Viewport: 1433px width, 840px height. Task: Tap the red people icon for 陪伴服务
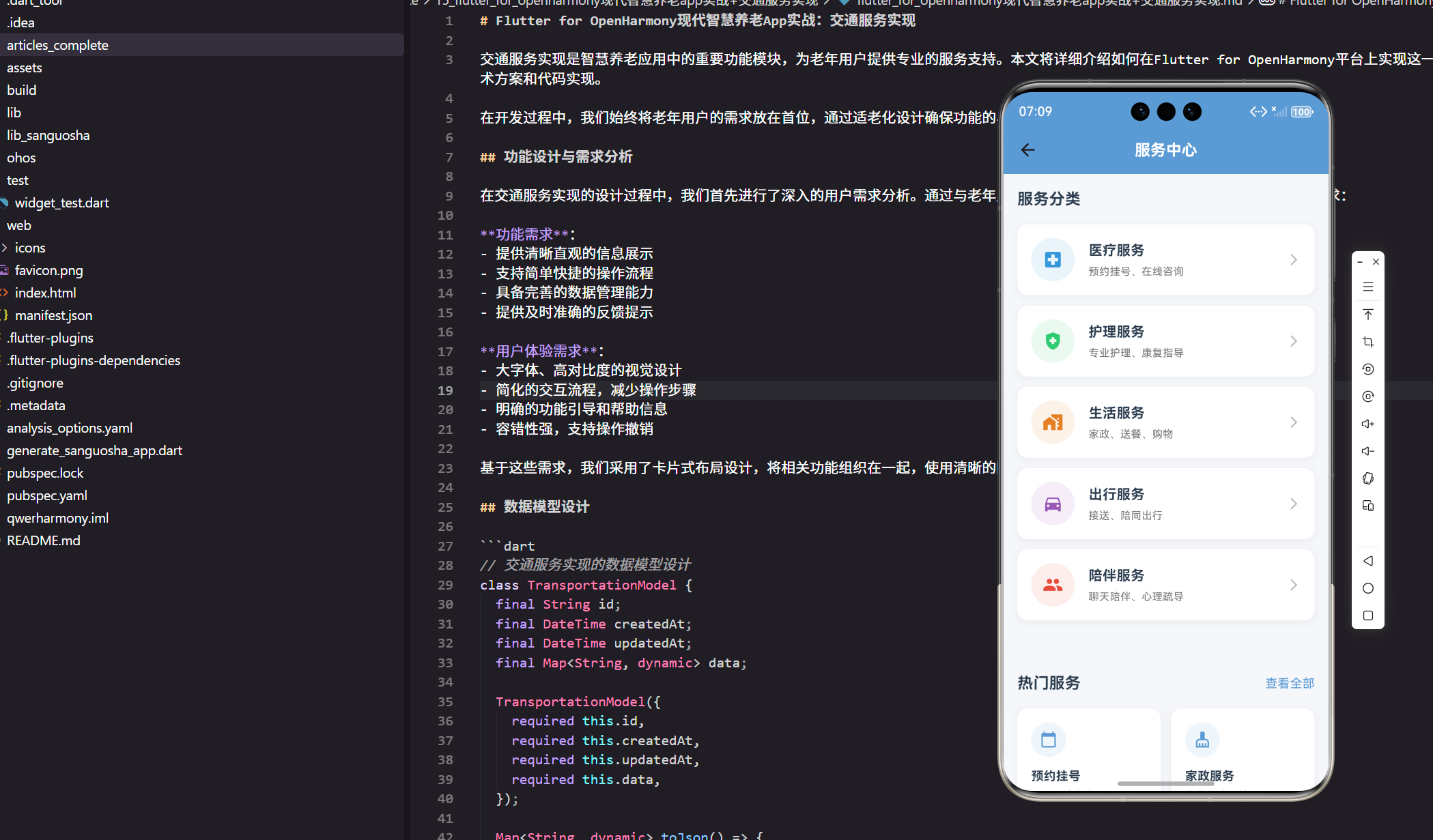tap(1053, 585)
